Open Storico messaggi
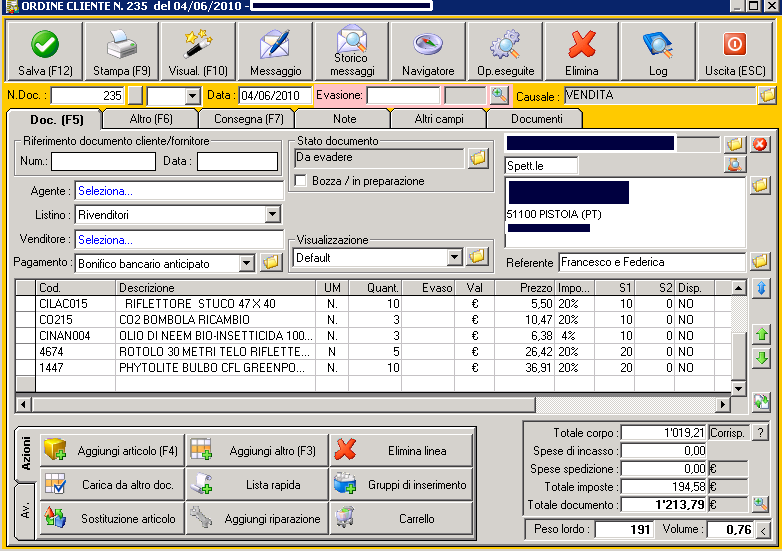Screen dimensions: 782x551 352,51
